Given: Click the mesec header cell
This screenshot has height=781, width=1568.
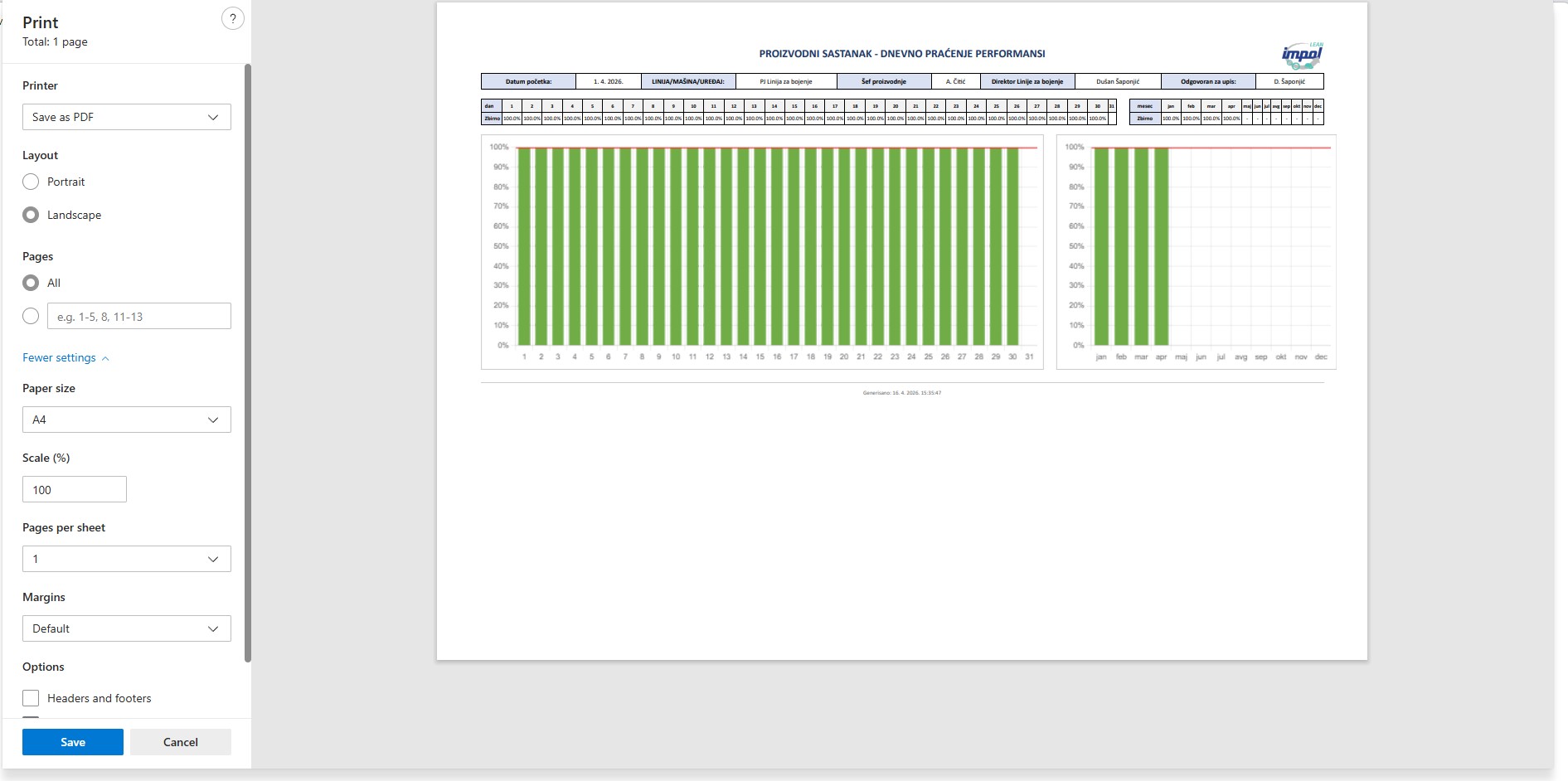Looking at the screenshot, I should [x=1145, y=106].
